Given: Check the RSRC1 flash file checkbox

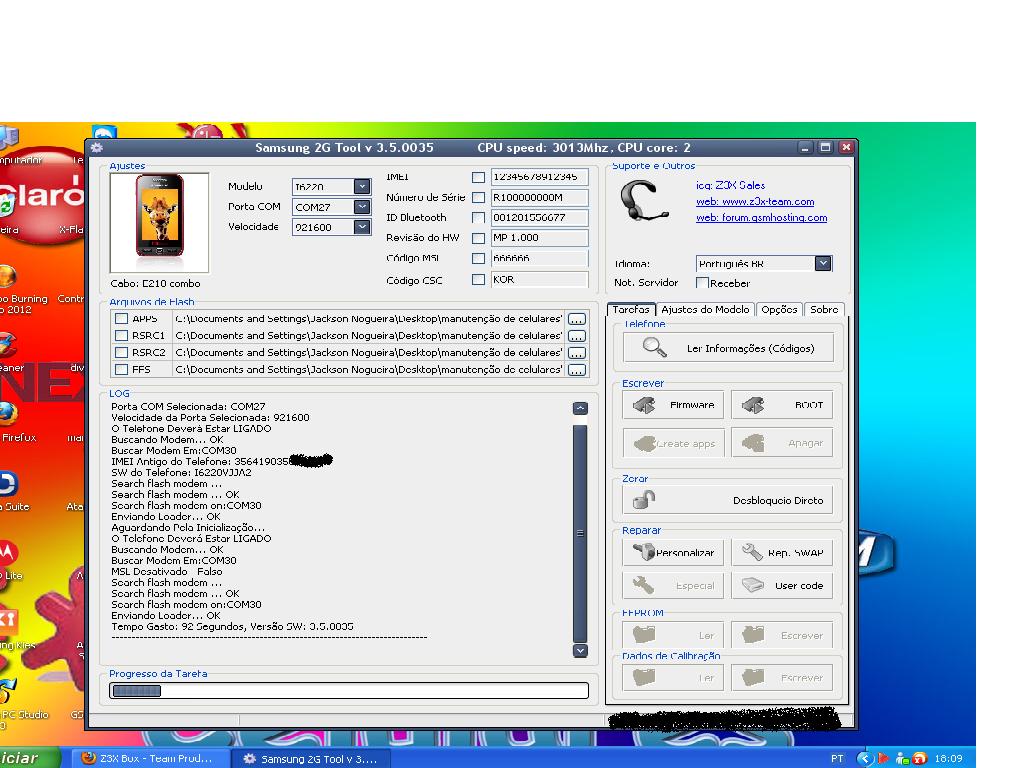Looking at the screenshot, I should pyautogui.click(x=121, y=336).
